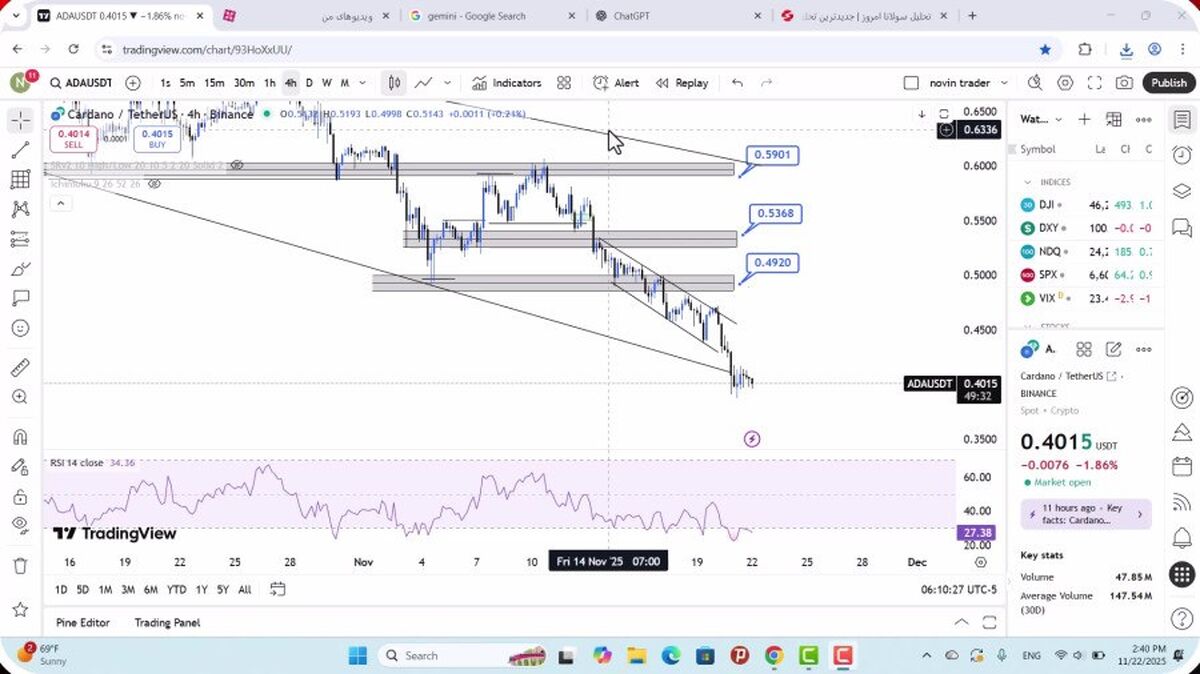Viewport: 1200px width, 674px height.
Task: Click the favorites star in left toolbar
Action: [x=20, y=608]
